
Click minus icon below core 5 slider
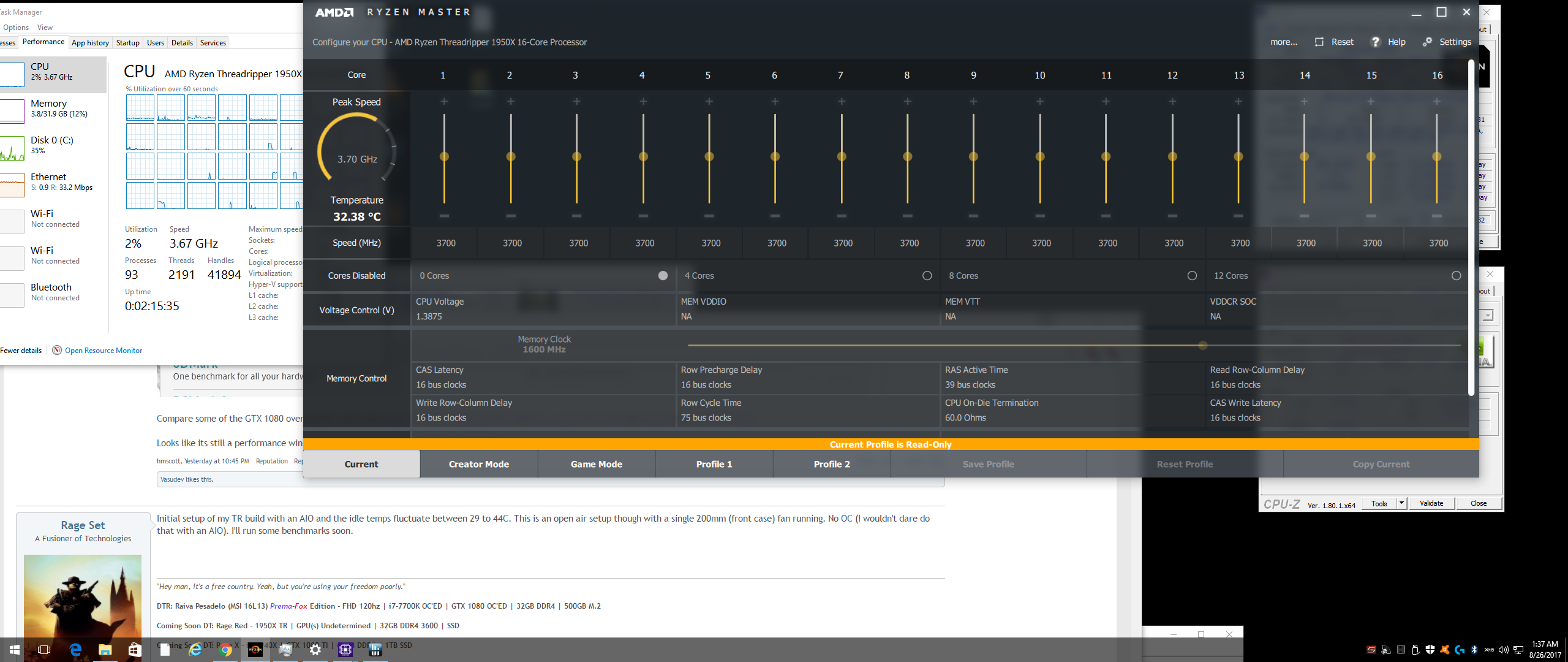[709, 216]
